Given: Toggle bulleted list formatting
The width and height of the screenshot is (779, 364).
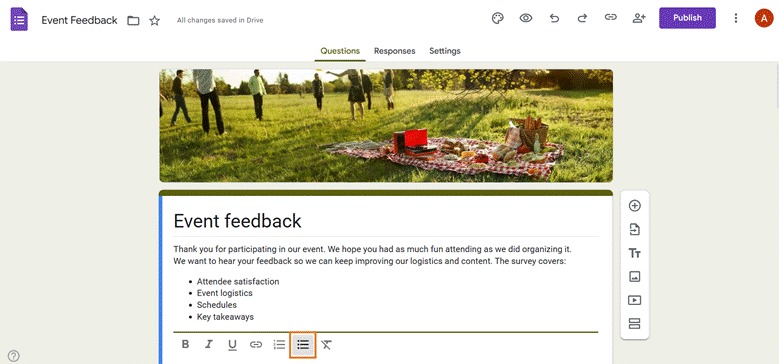Looking at the screenshot, I should coord(303,344).
